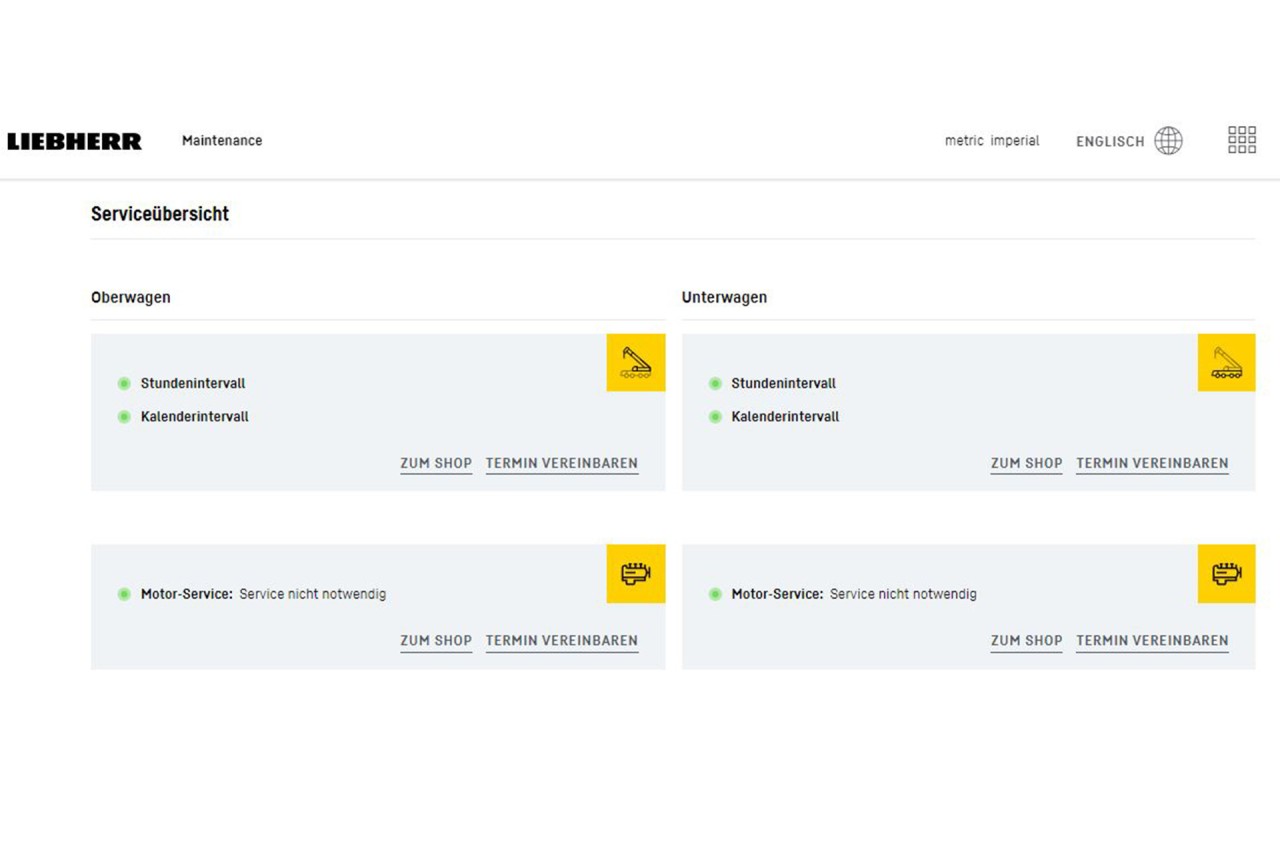Click the Oberwagen crane icon

[636, 362]
